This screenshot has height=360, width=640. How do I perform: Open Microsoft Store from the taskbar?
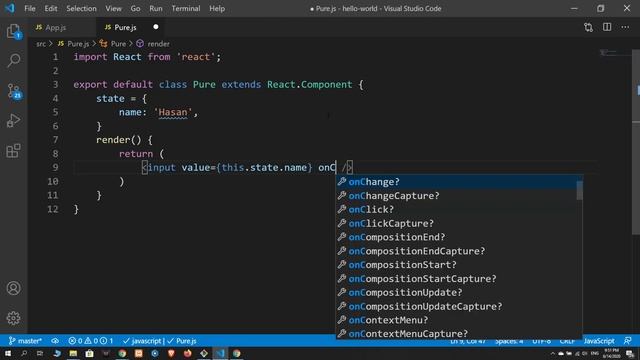[x=89, y=353]
